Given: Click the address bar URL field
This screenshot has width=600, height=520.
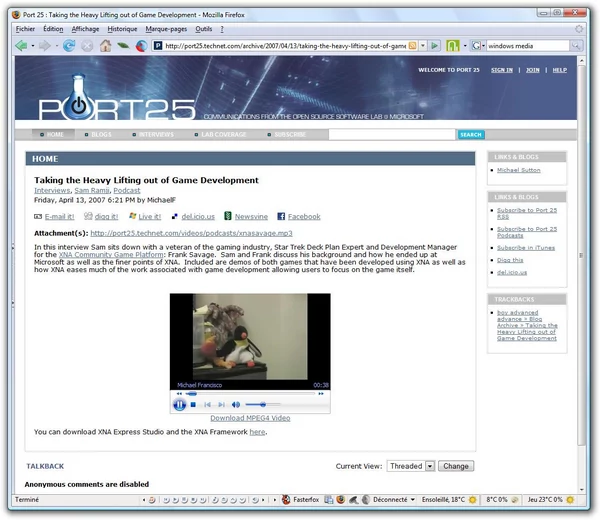Looking at the screenshot, I should pyautogui.click(x=285, y=46).
